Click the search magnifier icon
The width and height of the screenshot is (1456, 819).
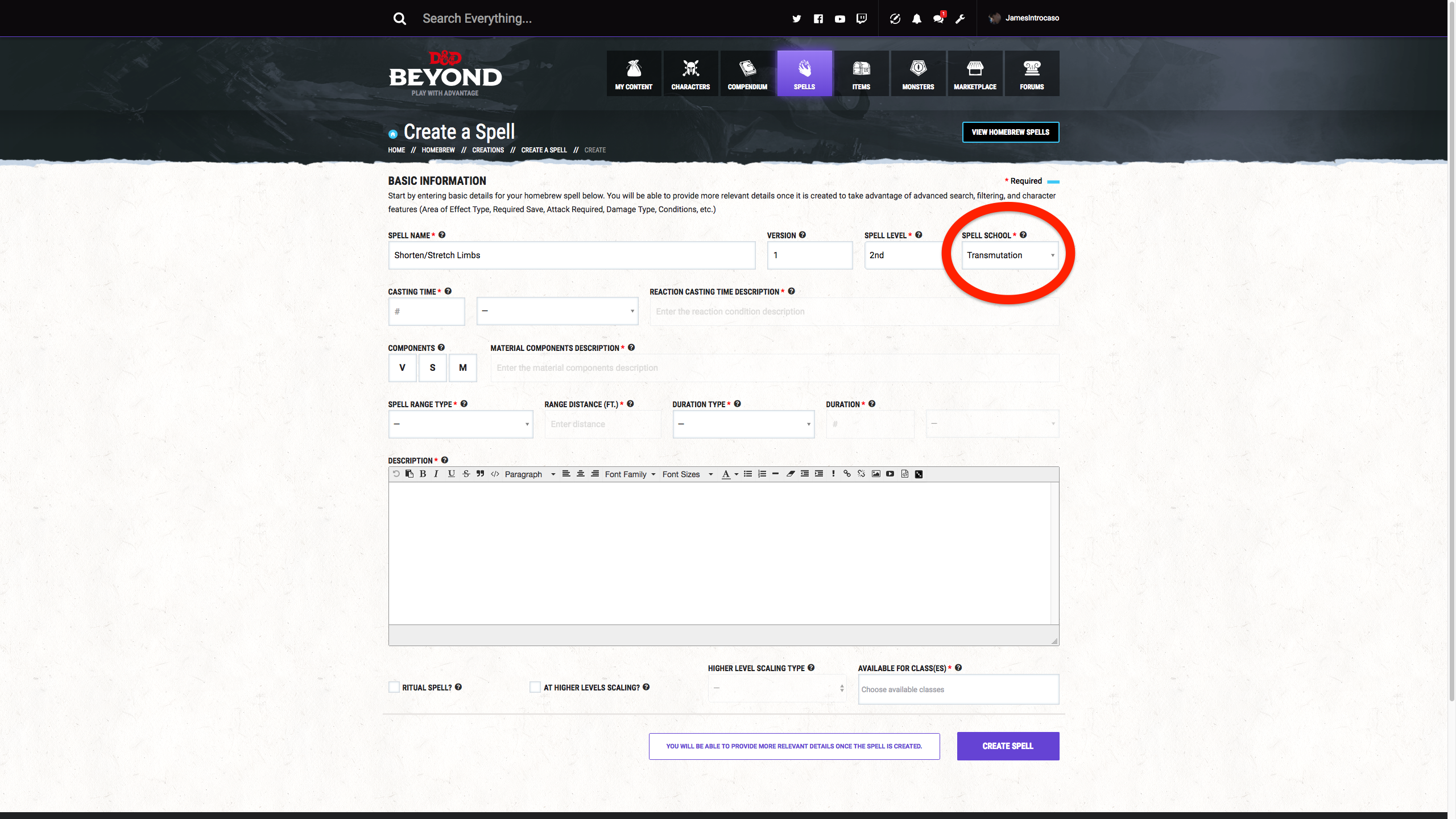coord(400,19)
